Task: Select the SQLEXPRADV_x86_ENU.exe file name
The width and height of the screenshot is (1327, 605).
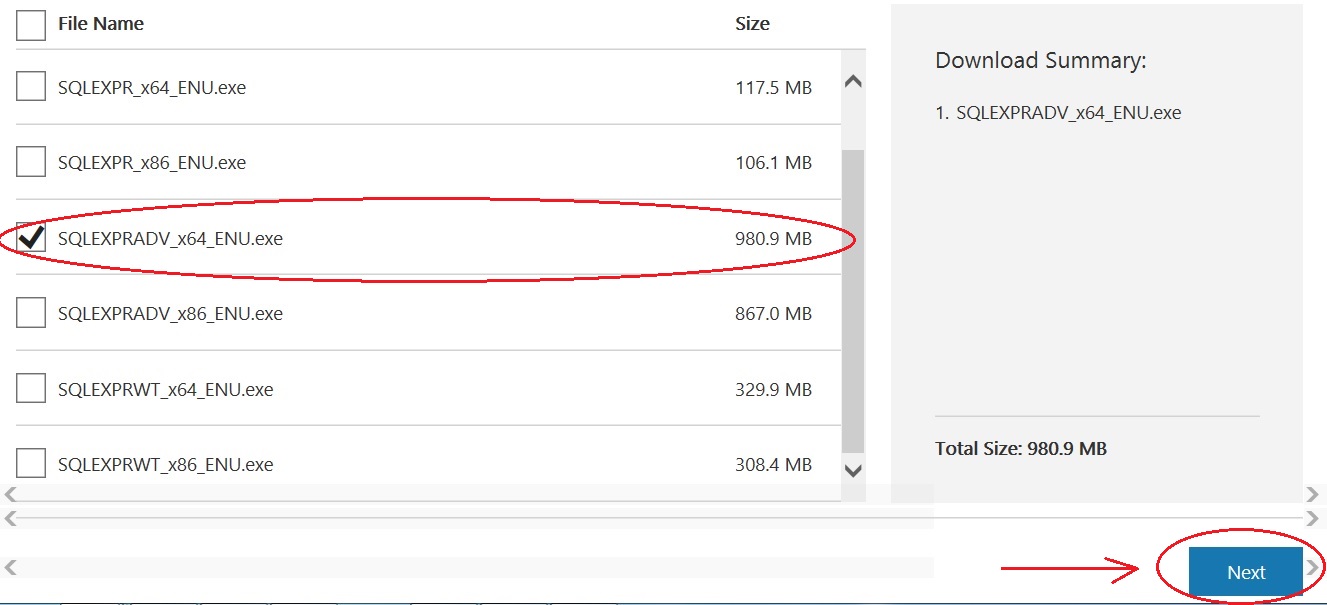Action: (x=170, y=314)
